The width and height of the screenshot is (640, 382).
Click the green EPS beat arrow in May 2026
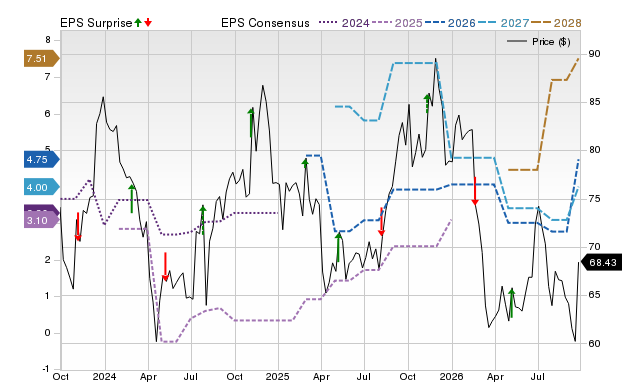[x=512, y=303]
